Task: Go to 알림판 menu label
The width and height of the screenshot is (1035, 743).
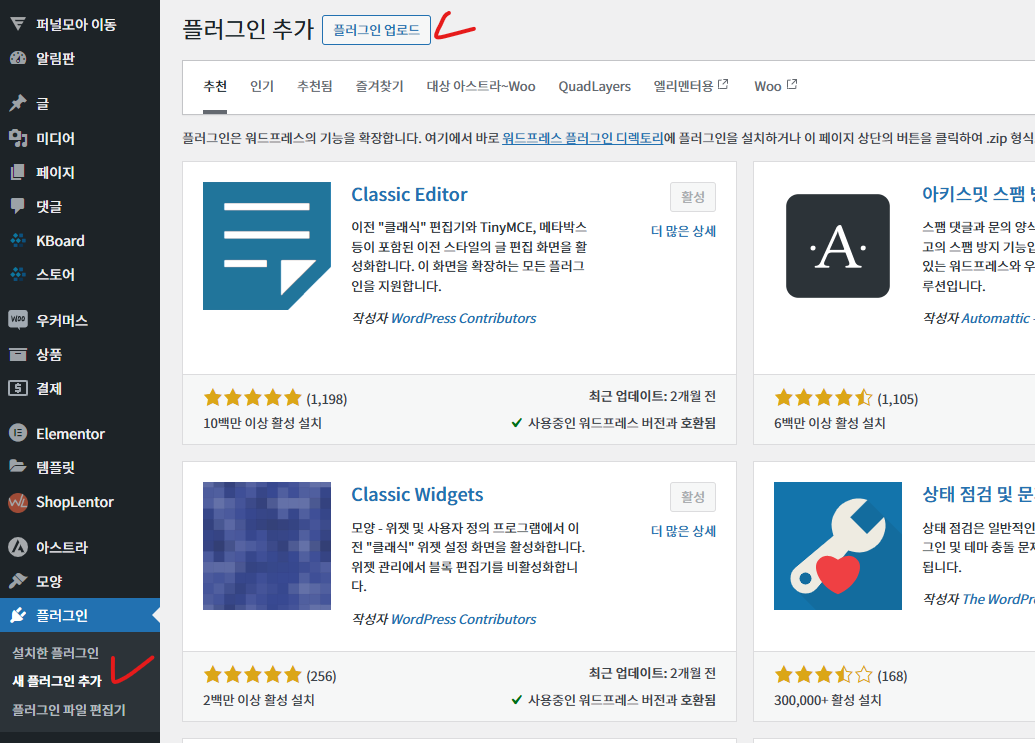Action: tap(55, 58)
